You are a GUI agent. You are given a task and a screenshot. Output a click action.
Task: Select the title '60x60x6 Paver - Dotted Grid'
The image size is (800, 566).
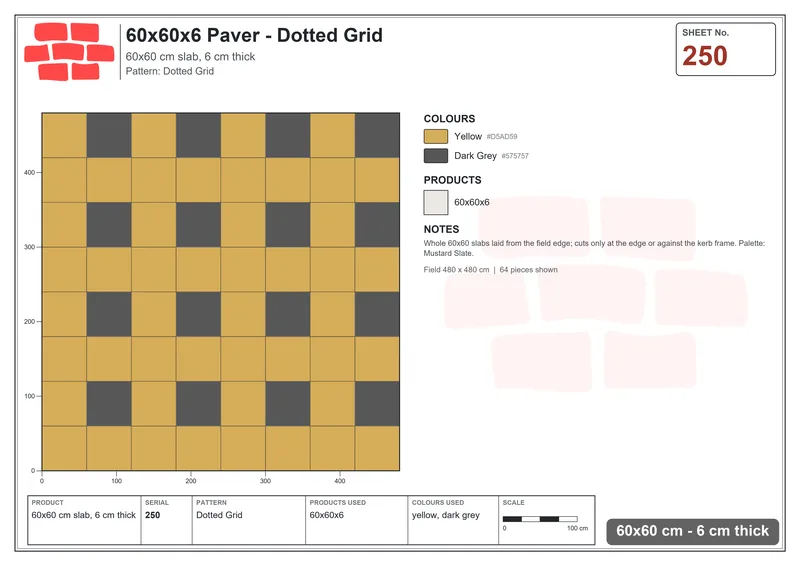click(x=254, y=35)
